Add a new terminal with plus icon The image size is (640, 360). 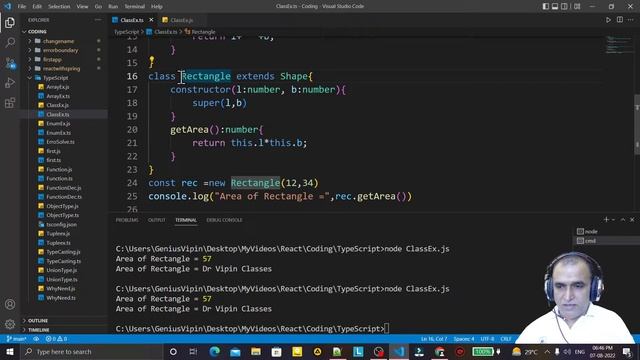point(607,220)
